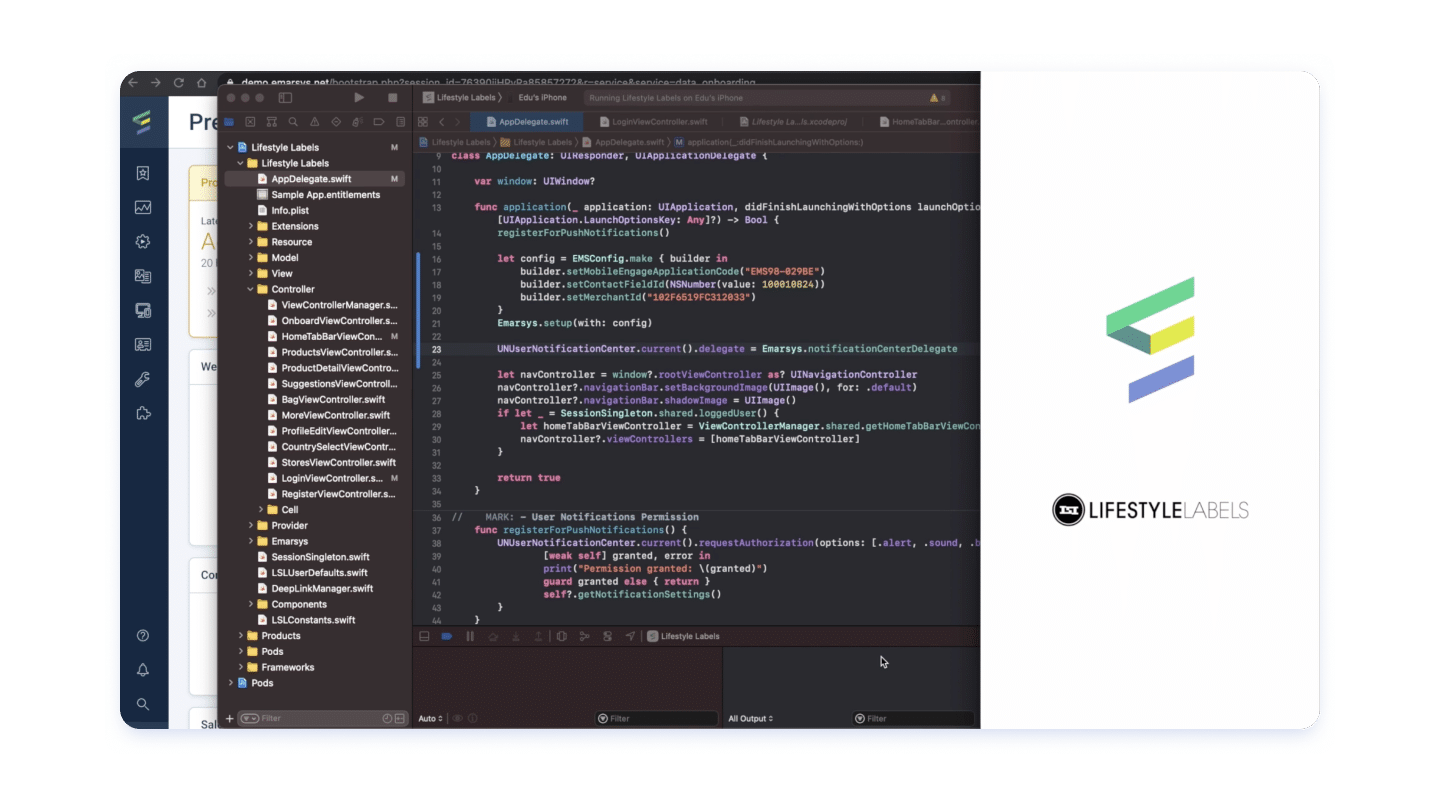Open the Auto variables scope dropdown

pyautogui.click(x=429, y=718)
